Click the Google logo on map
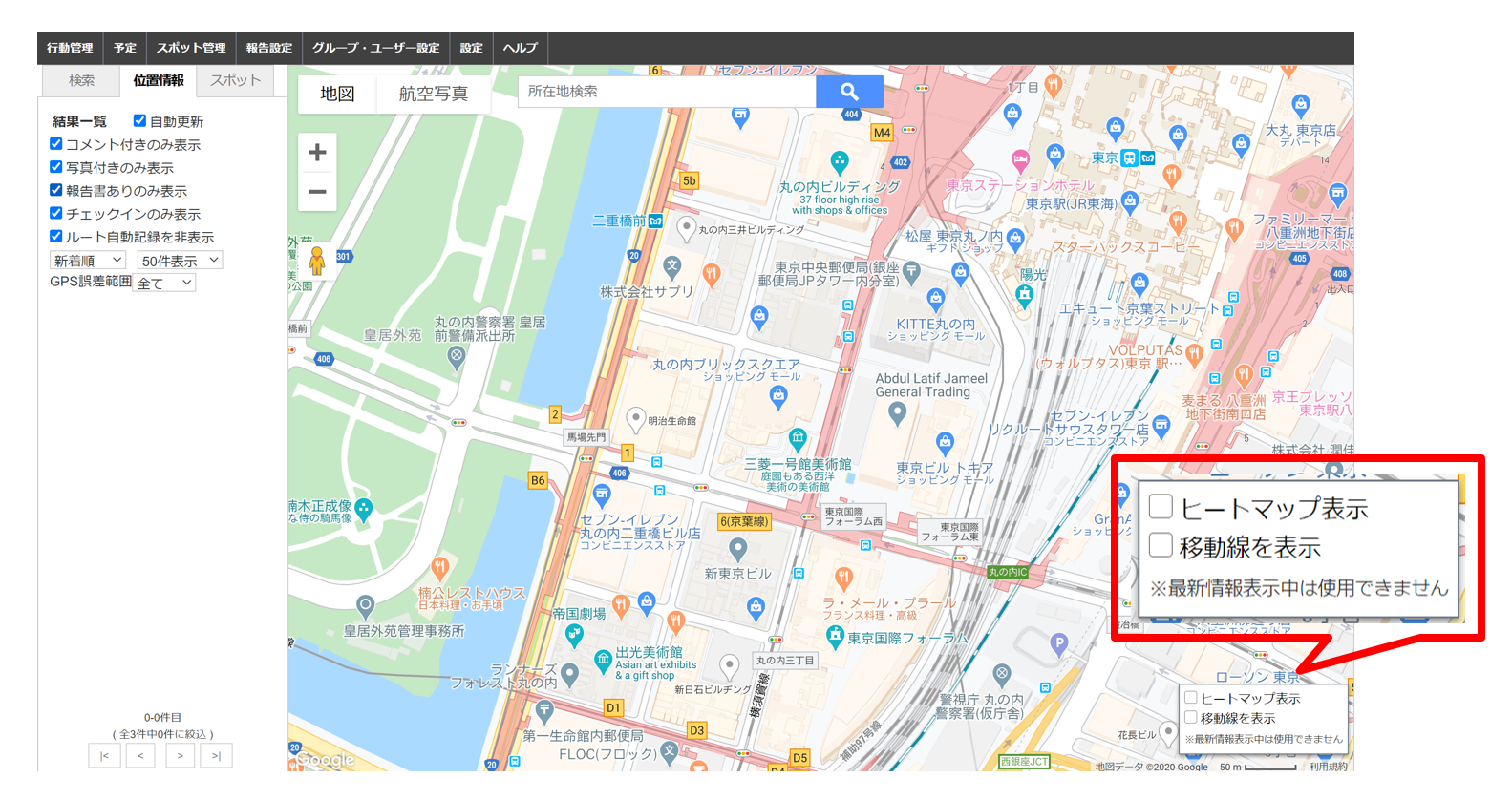The width and height of the screenshot is (1512, 800). pos(325,759)
